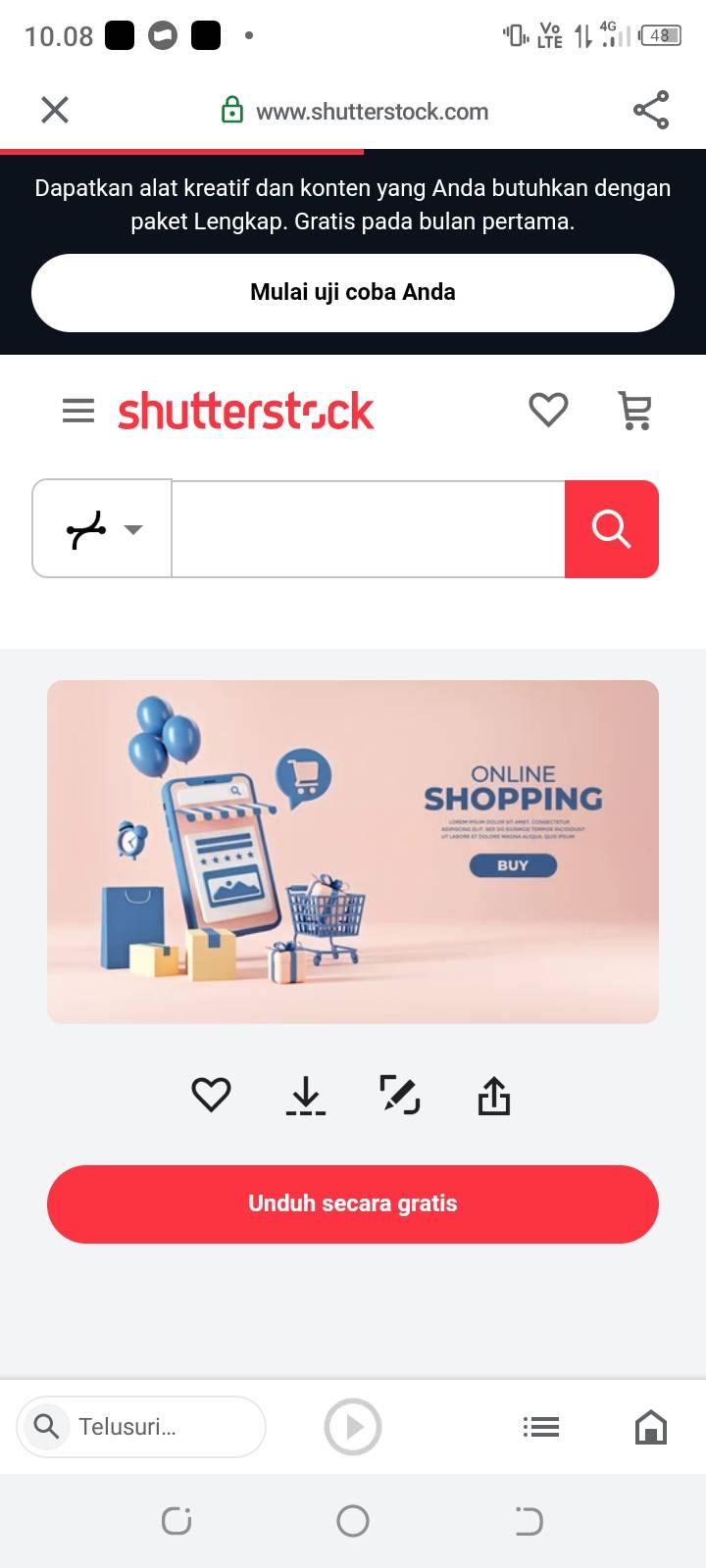Open favorites heart in site header

coord(548,410)
